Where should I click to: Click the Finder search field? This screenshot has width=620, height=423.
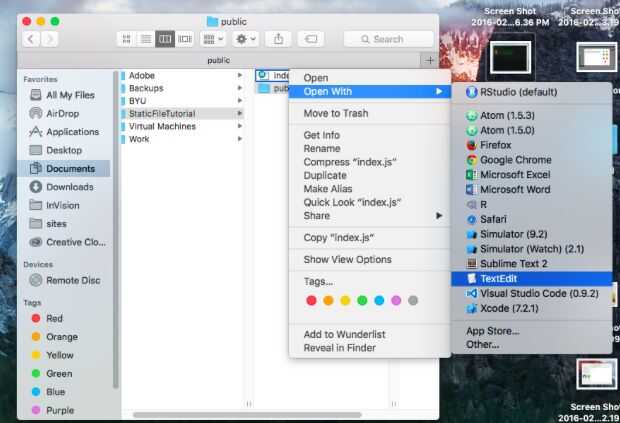point(388,39)
